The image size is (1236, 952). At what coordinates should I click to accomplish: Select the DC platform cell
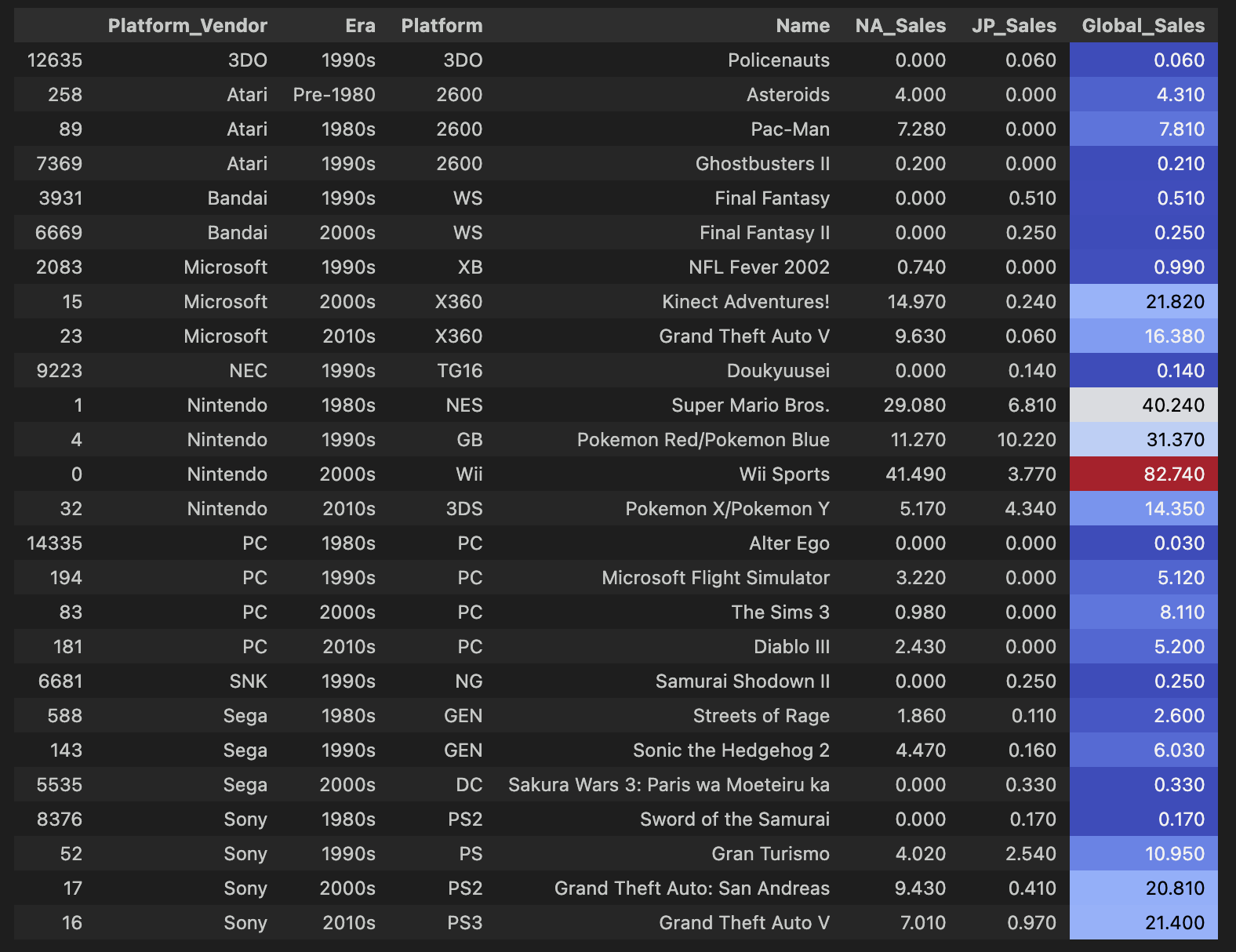pos(471,785)
